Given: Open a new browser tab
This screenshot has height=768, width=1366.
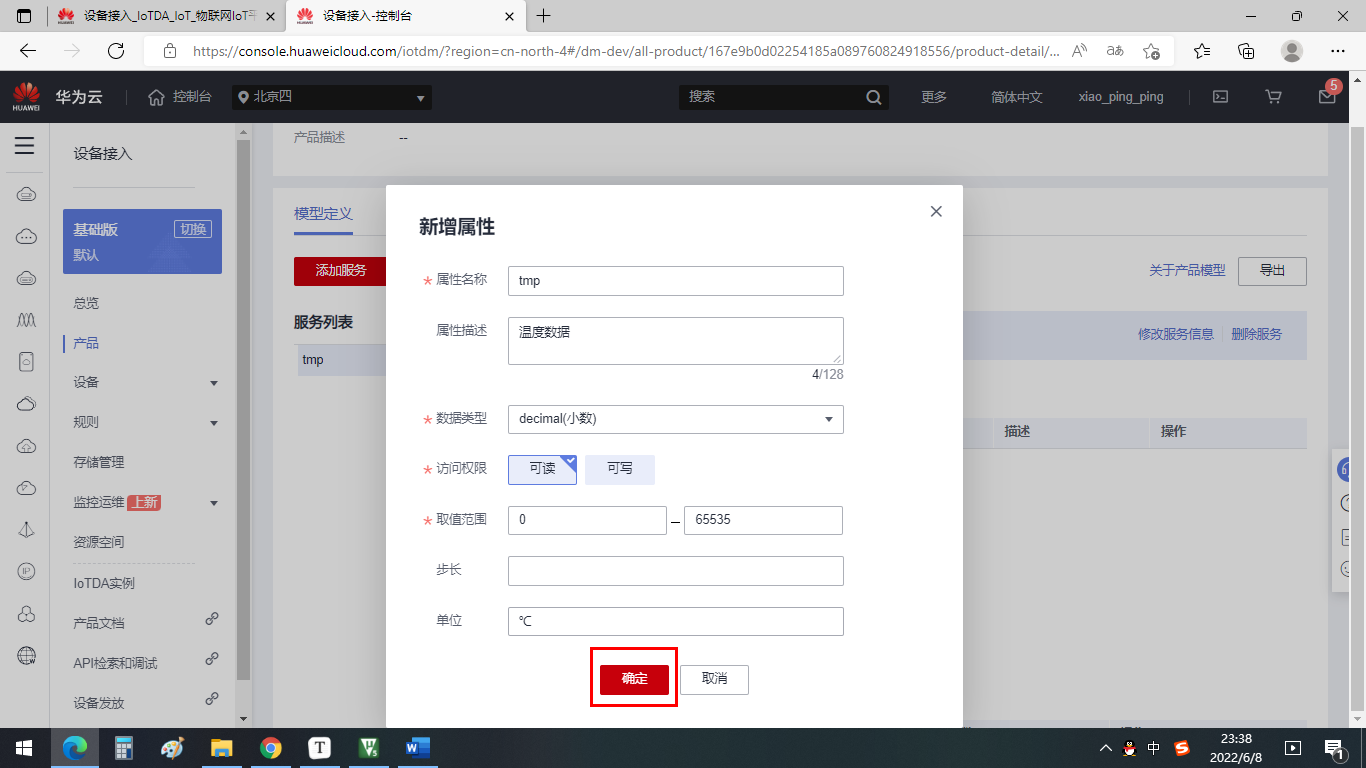Looking at the screenshot, I should tap(544, 16).
